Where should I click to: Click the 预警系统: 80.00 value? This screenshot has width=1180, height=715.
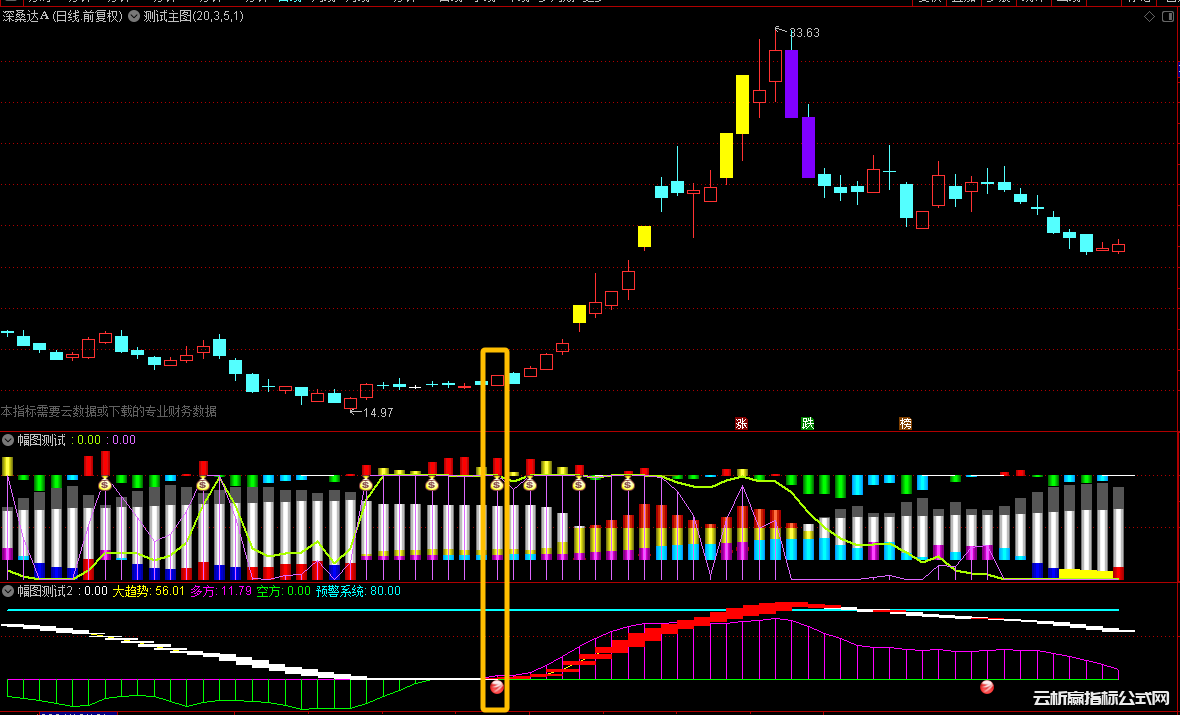[358, 591]
